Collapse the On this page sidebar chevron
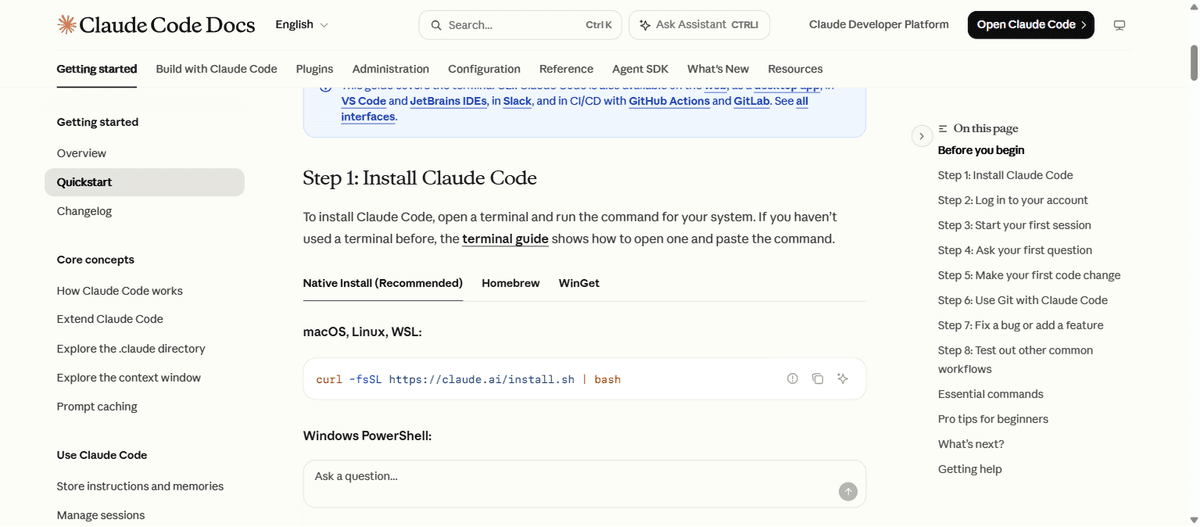The width and height of the screenshot is (1200, 527). (x=921, y=136)
